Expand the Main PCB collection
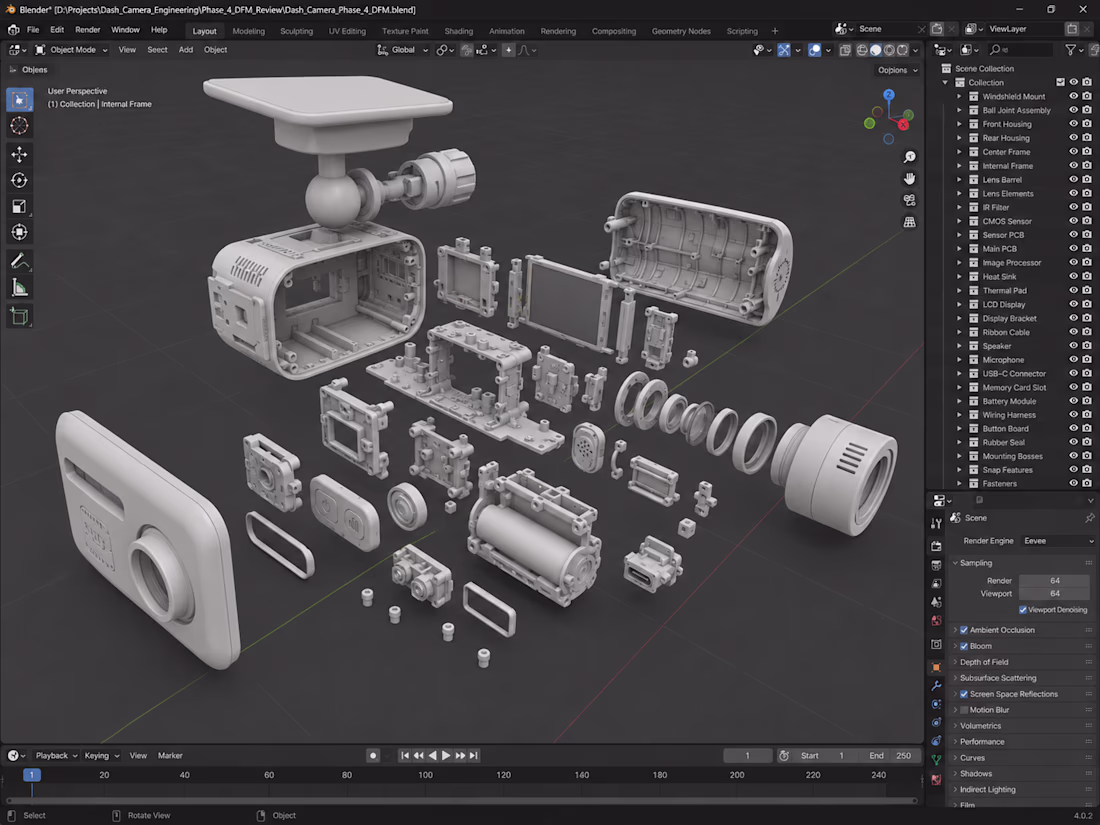Viewport: 1100px width, 825px height. pyautogui.click(x=959, y=249)
